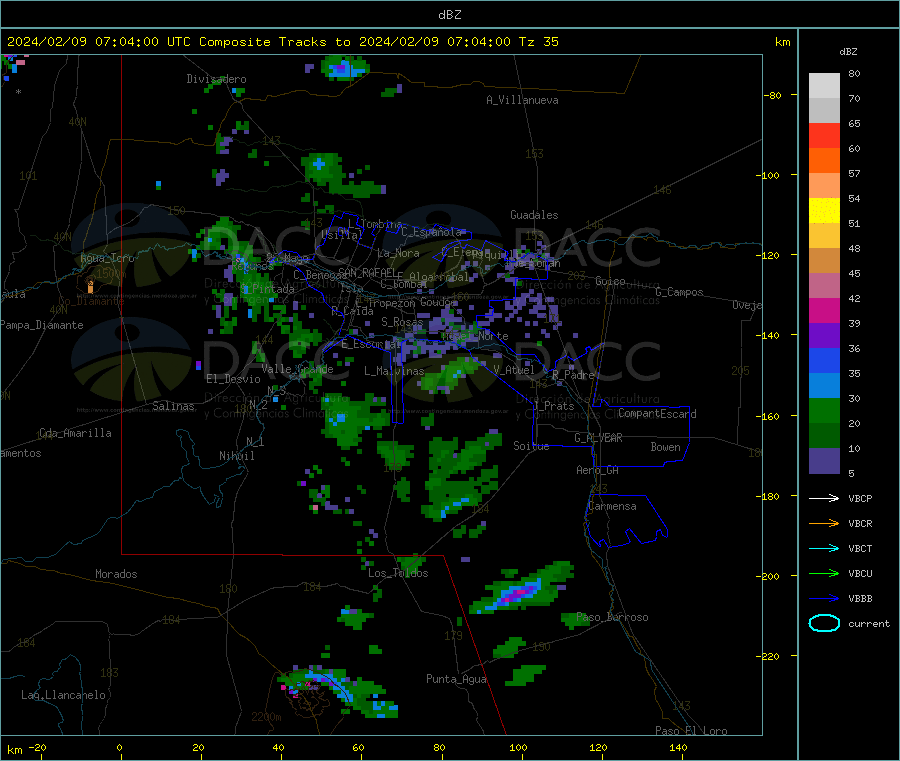Click the orange VBCR arrow legend icon

[x=824, y=523]
